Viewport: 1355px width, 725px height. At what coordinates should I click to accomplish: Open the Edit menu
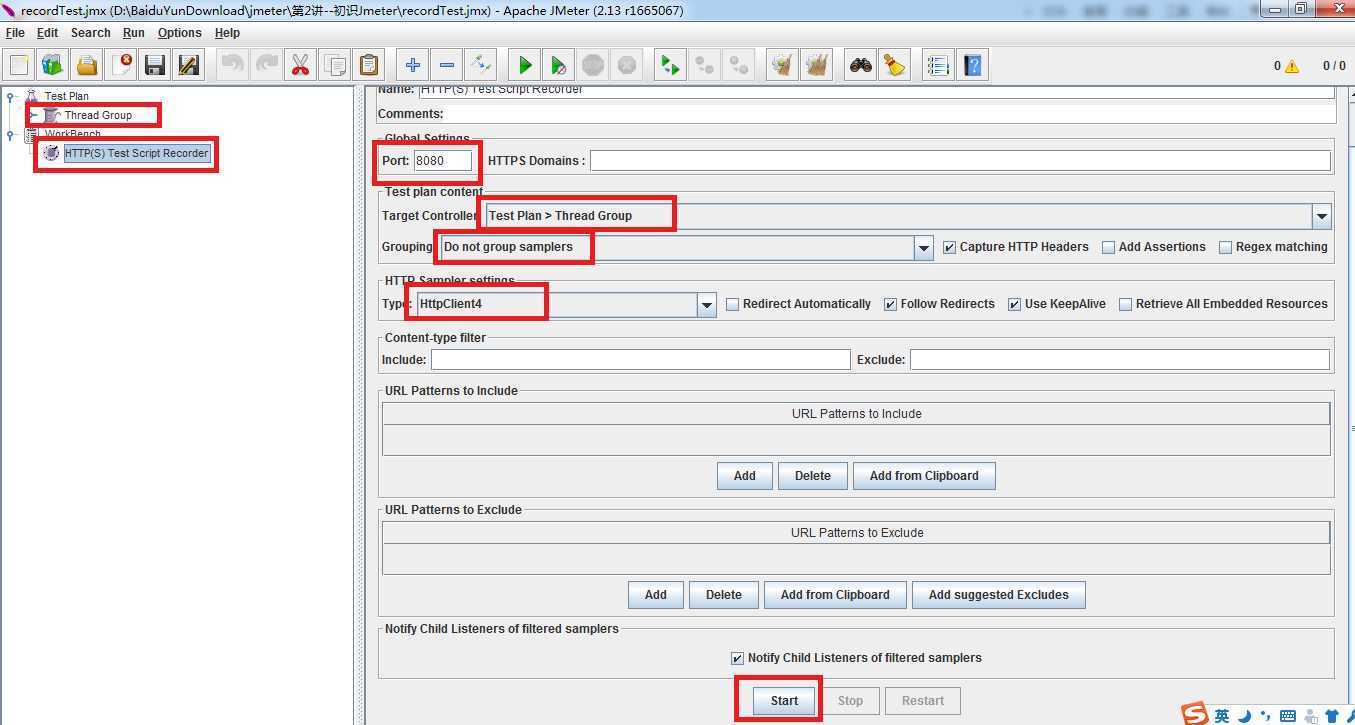click(48, 33)
